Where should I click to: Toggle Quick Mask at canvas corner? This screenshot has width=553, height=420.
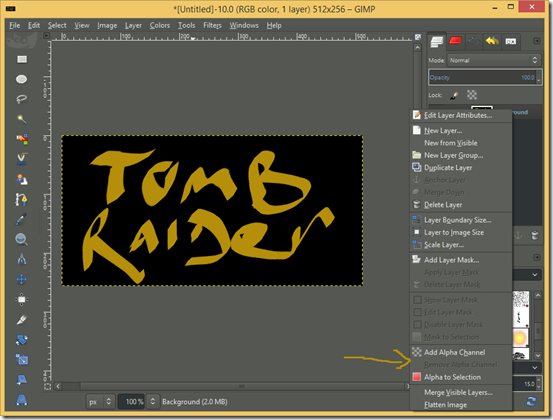47,386
